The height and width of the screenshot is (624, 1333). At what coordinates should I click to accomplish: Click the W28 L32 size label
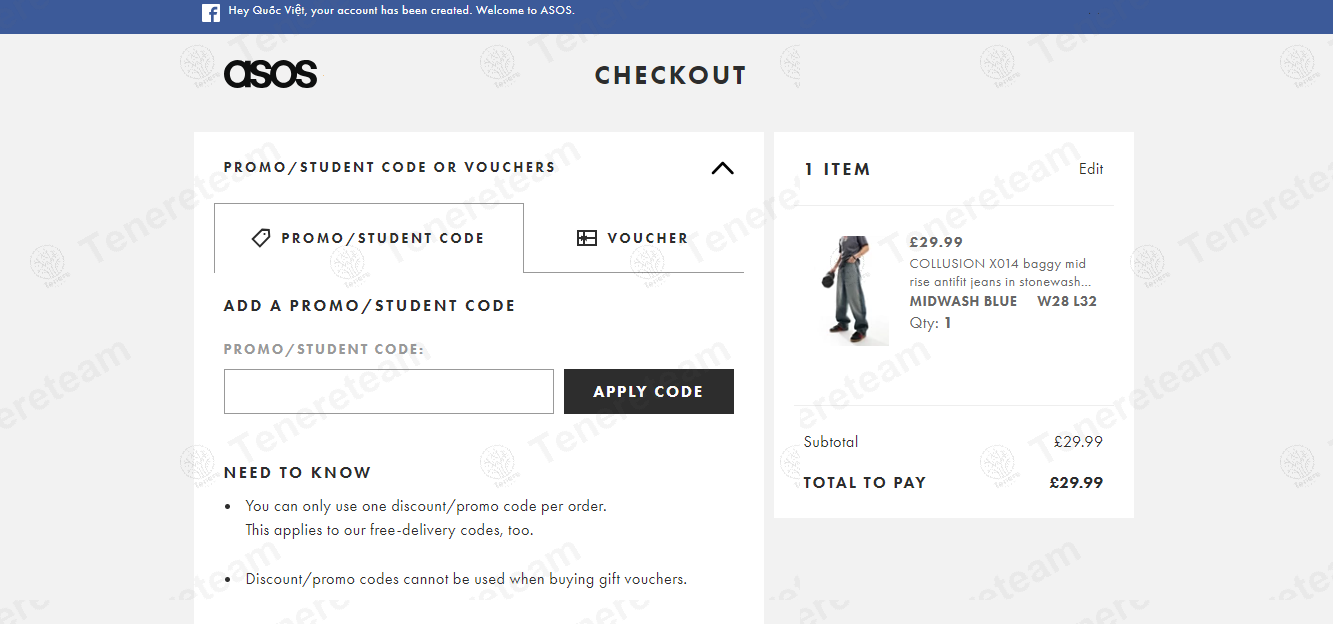click(1066, 301)
